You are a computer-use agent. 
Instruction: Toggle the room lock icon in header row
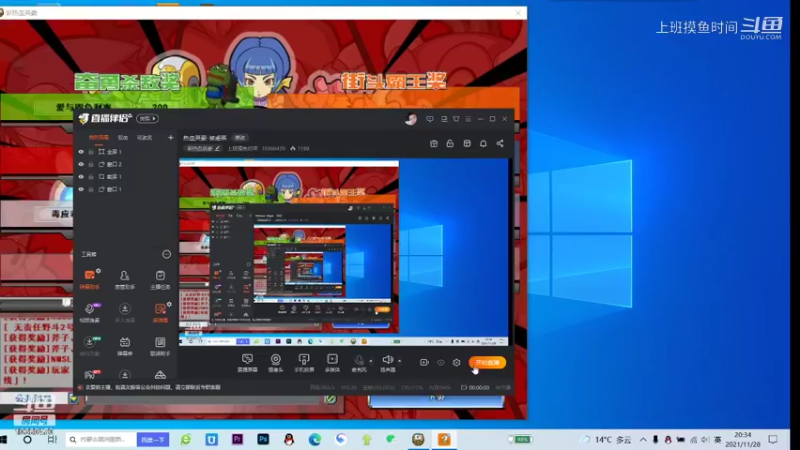[450, 144]
